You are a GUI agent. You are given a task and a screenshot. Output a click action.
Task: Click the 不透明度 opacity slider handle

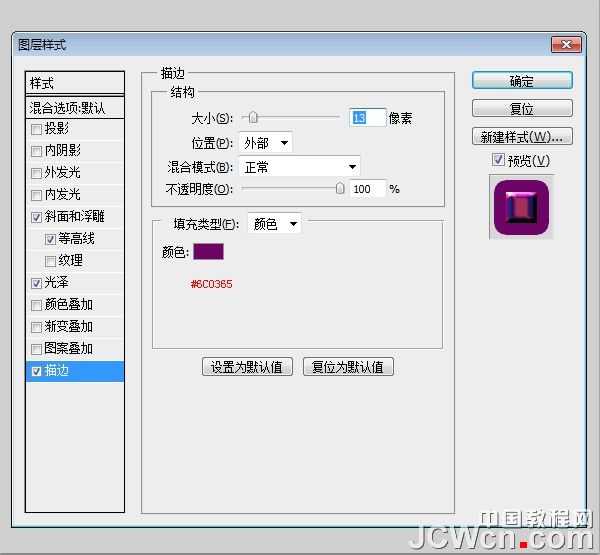340,188
